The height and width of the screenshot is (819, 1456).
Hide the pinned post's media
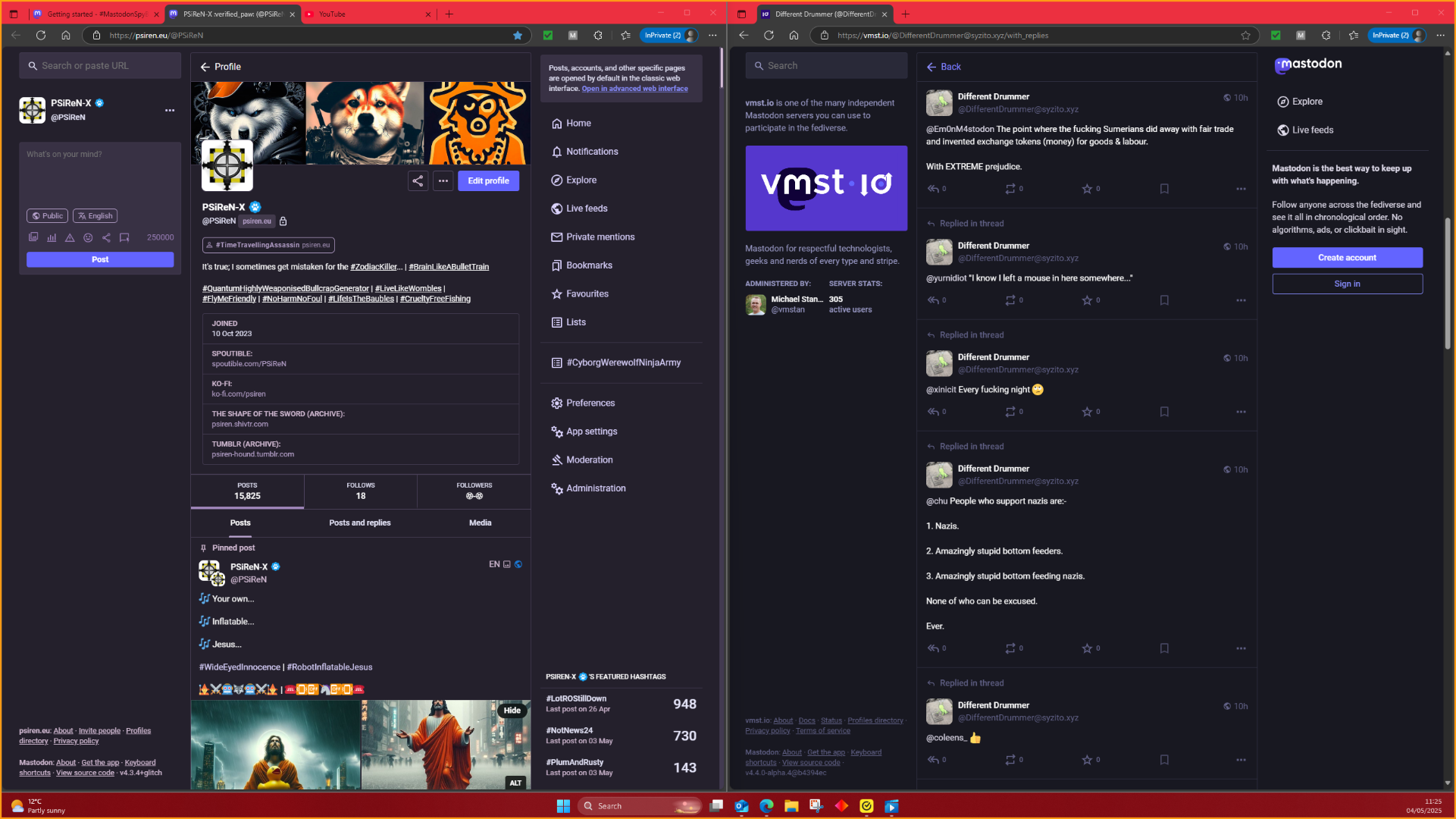point(512,711)
